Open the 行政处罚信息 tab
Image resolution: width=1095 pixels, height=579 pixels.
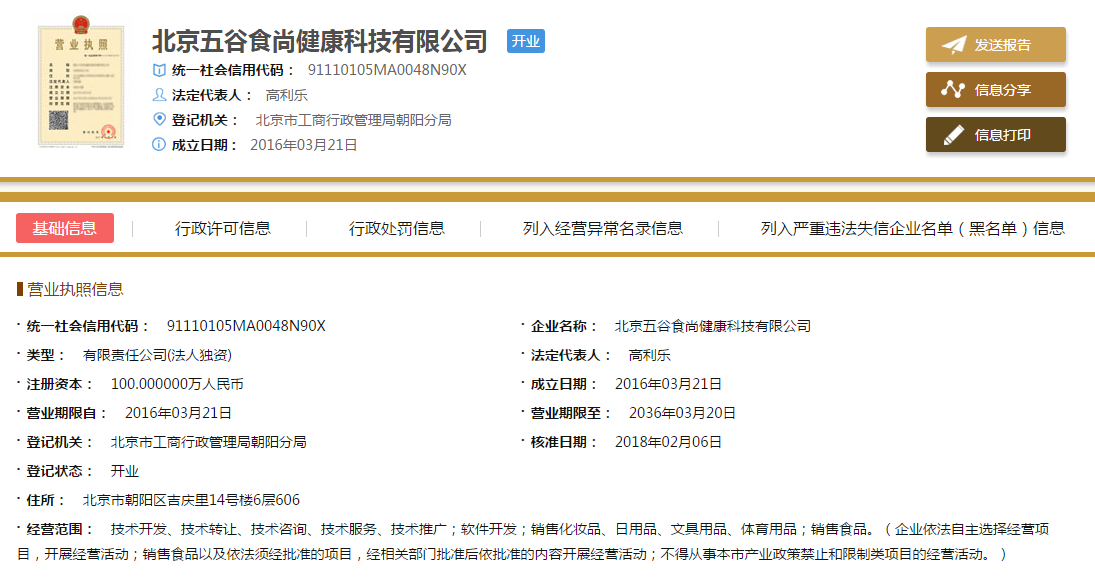[397, 228]
